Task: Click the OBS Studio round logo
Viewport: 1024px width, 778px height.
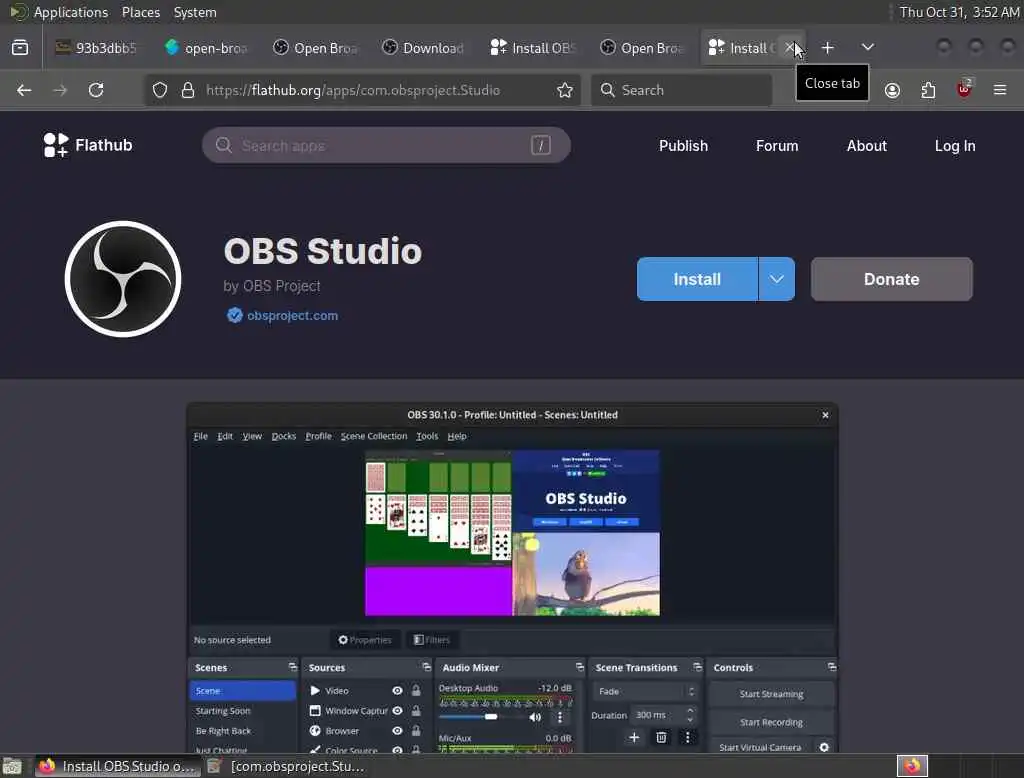Action: point(123,279)
